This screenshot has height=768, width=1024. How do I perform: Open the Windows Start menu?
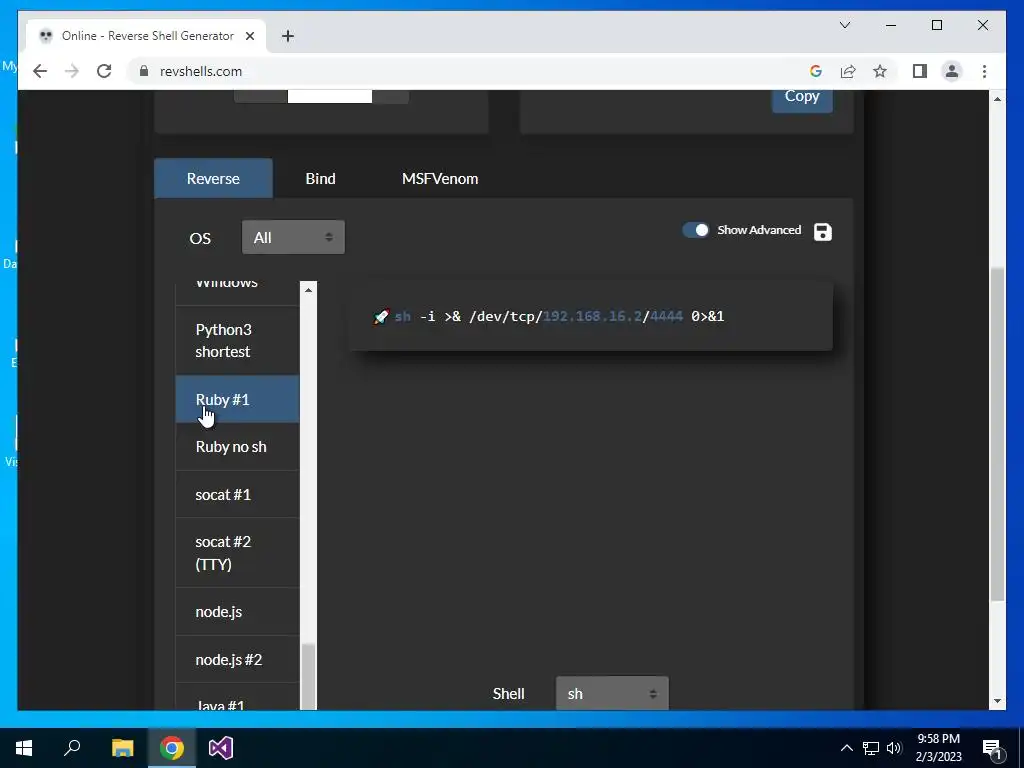click(x=24, y=748)
